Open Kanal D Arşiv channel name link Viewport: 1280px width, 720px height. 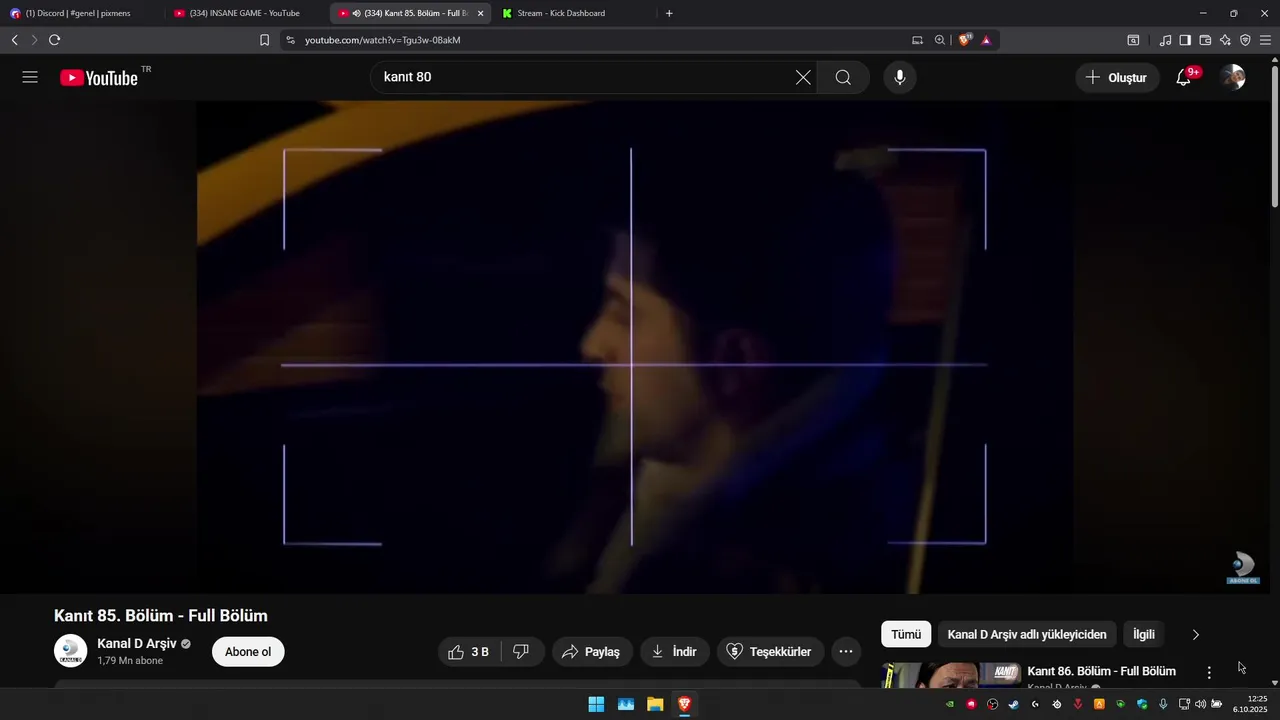[136, 643]
